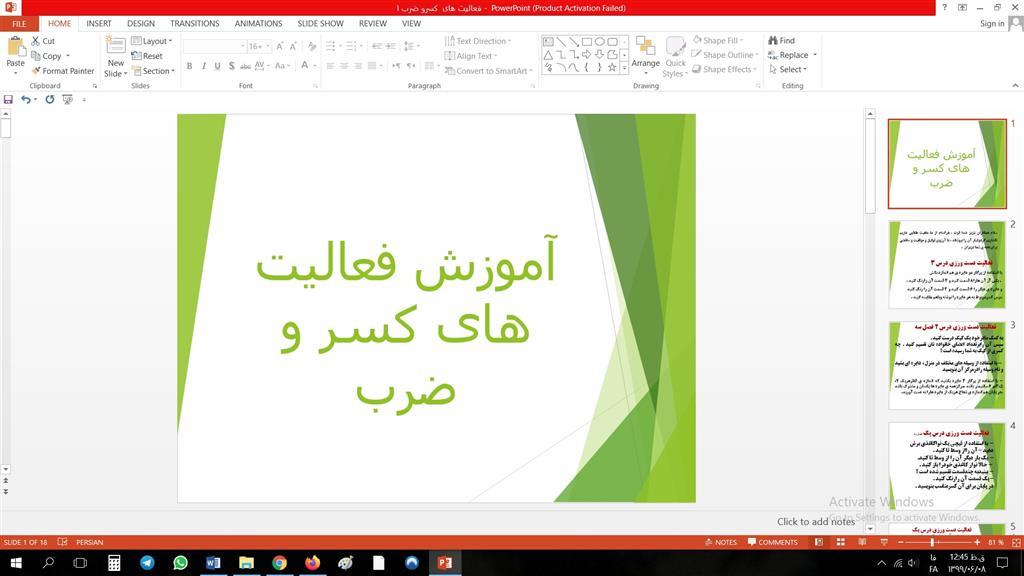Click the Format Painter tool

(62, 71)
